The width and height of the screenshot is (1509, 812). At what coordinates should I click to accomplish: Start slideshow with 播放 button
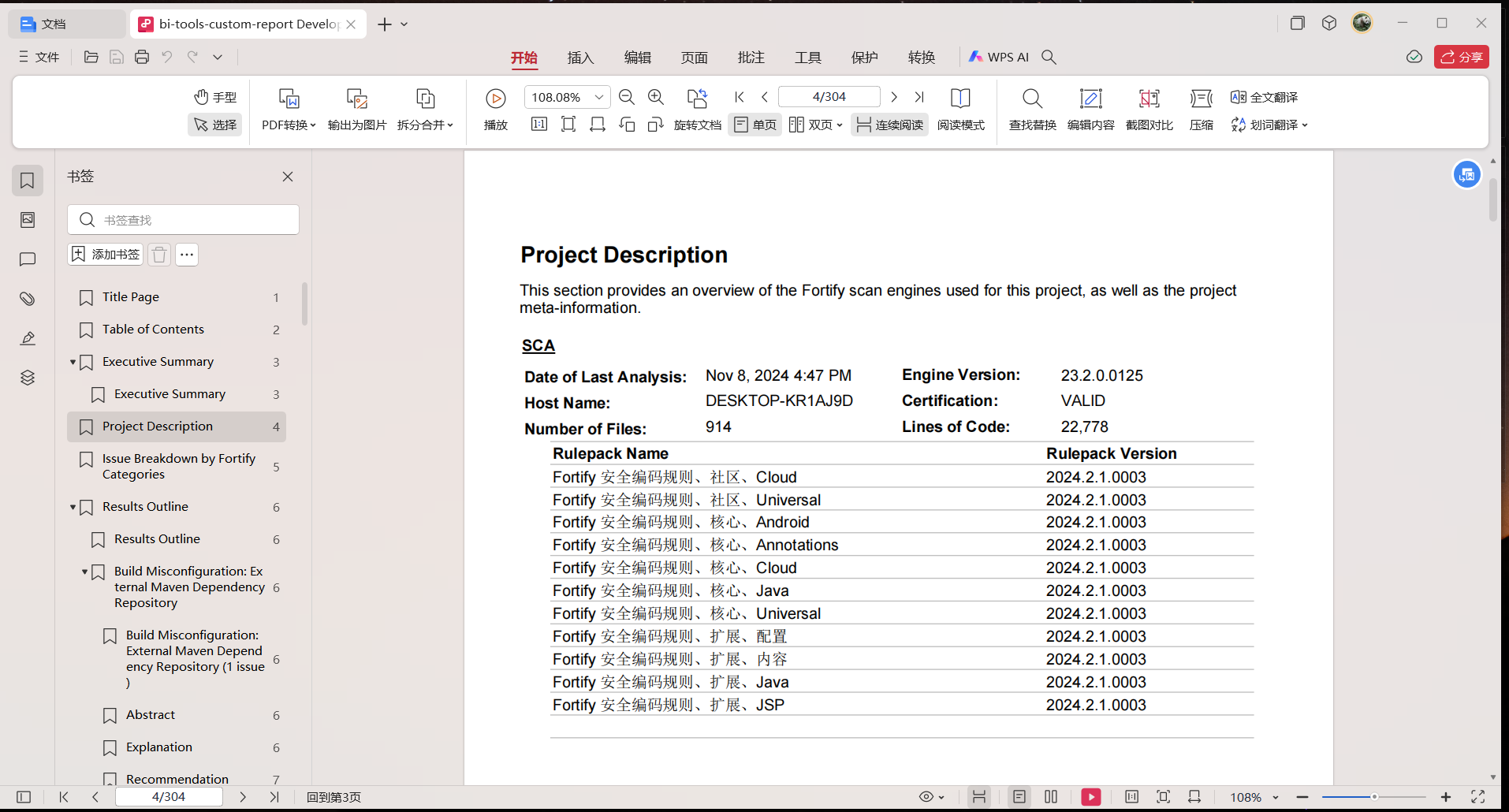pos(496,109)
